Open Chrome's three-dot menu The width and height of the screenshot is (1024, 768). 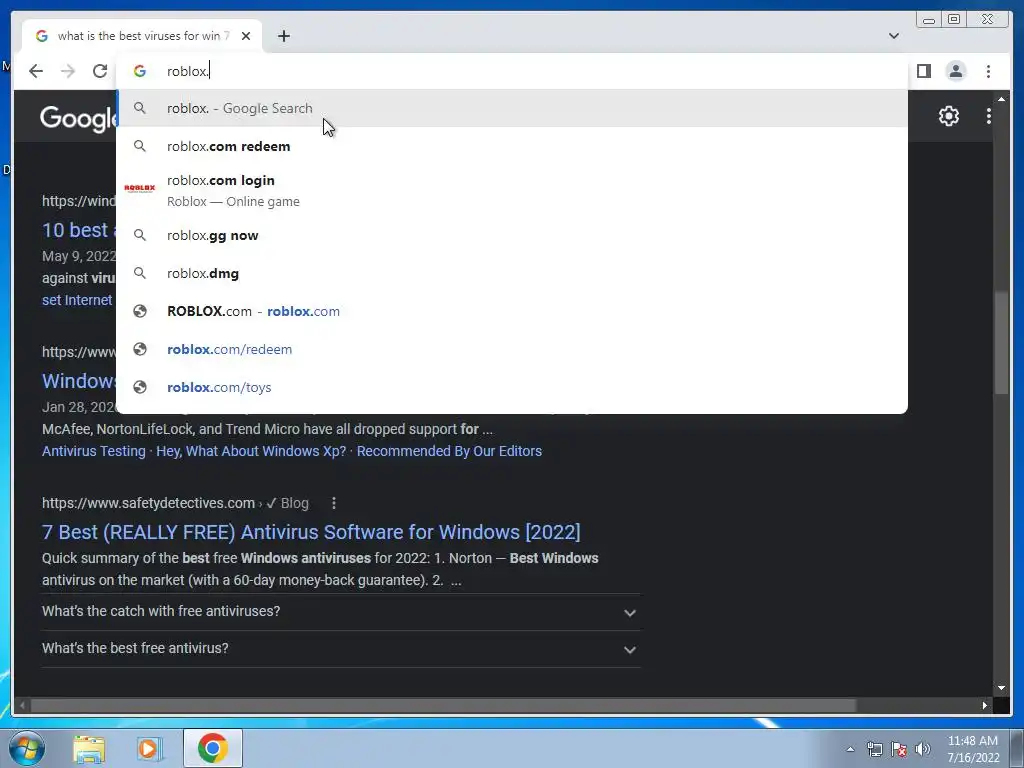988,71
